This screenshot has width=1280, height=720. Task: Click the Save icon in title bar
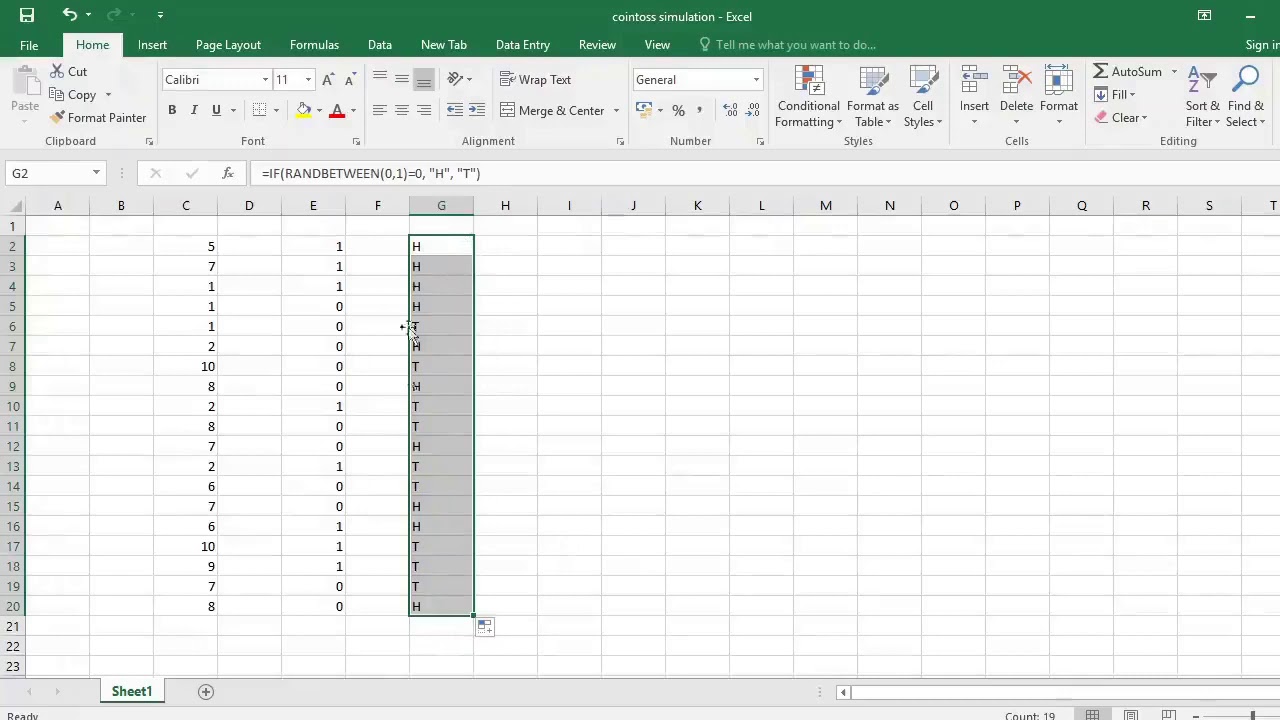click(27, 15)
